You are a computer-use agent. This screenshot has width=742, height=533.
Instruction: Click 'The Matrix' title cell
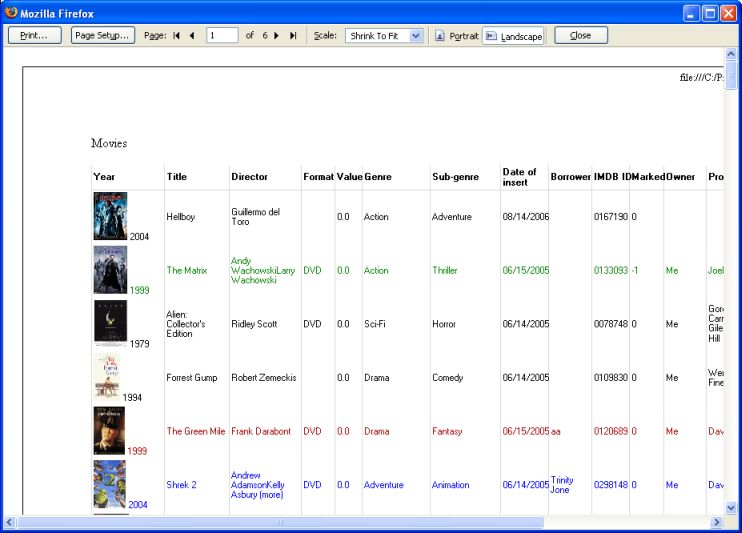(187, 270)
